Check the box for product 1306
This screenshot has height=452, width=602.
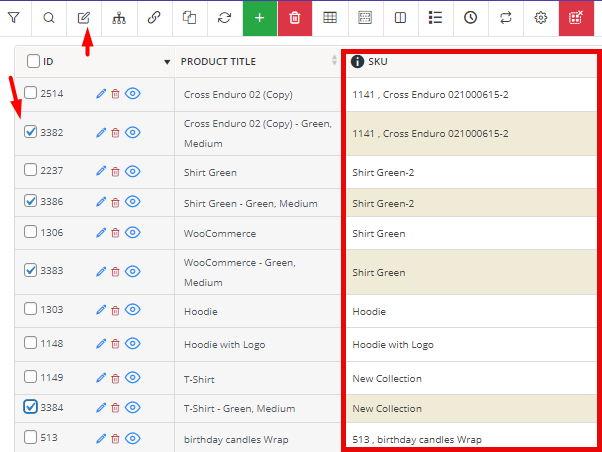pos(30,232)
